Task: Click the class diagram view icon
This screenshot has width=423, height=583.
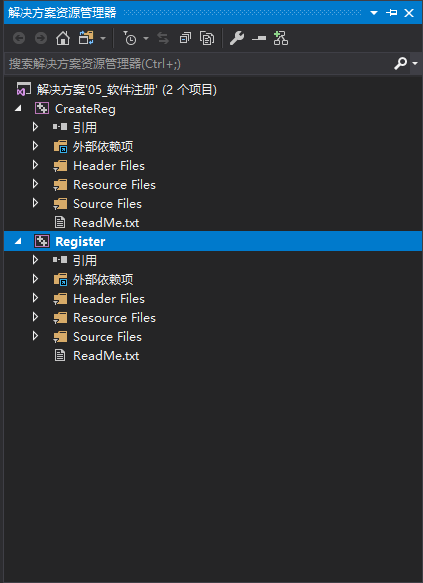Action: [281, 38]
